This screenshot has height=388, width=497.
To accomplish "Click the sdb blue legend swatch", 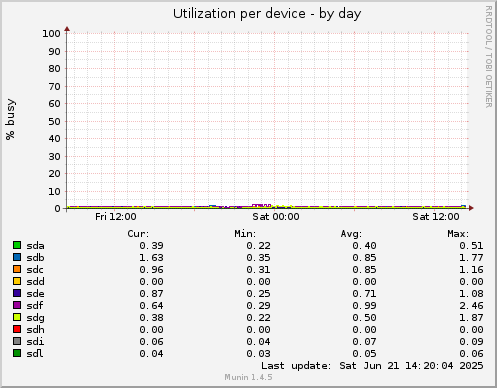I will (17, 257).
